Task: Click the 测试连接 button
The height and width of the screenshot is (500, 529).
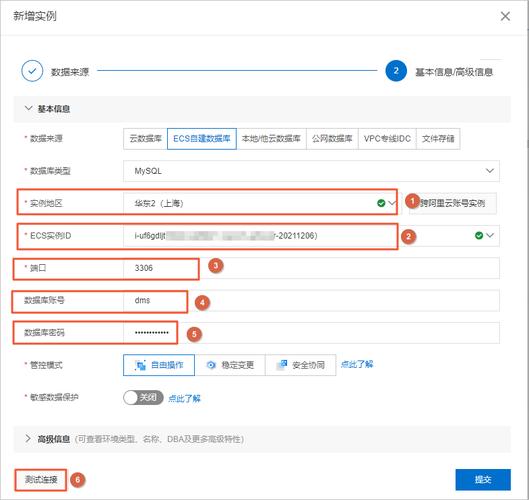Action: pos(41,479)
